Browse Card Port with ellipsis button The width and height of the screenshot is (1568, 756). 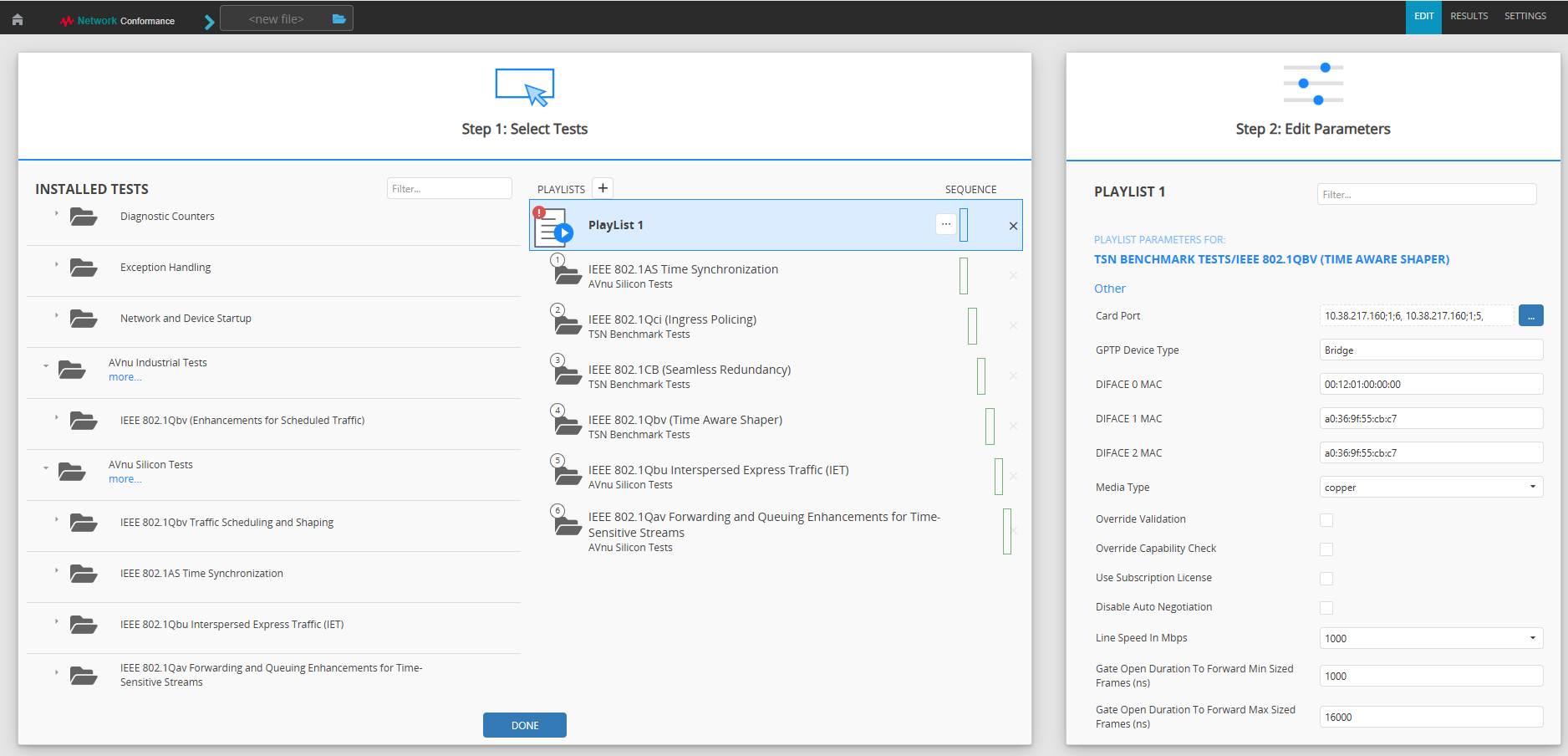1530,315
